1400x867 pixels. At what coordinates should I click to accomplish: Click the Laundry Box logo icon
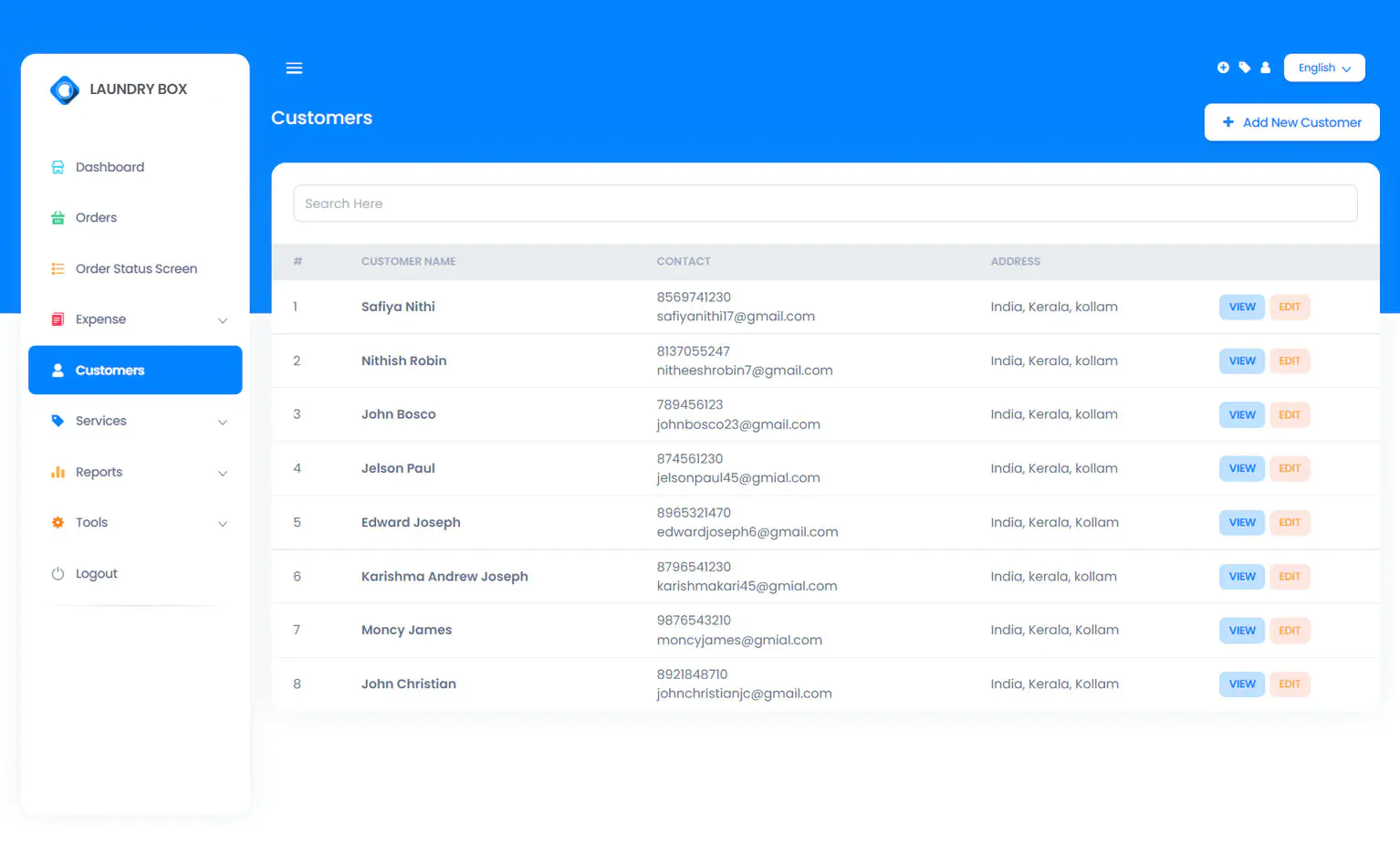point(65,89)
